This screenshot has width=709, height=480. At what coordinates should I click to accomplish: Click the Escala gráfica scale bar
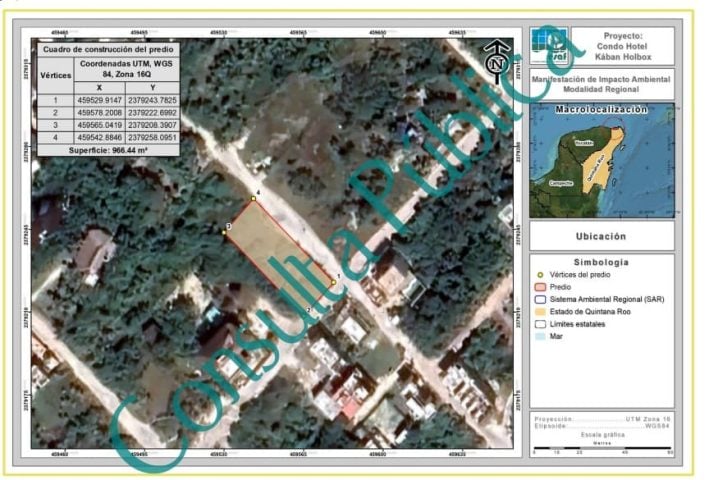pyautogui.click(x=602, y=448)
